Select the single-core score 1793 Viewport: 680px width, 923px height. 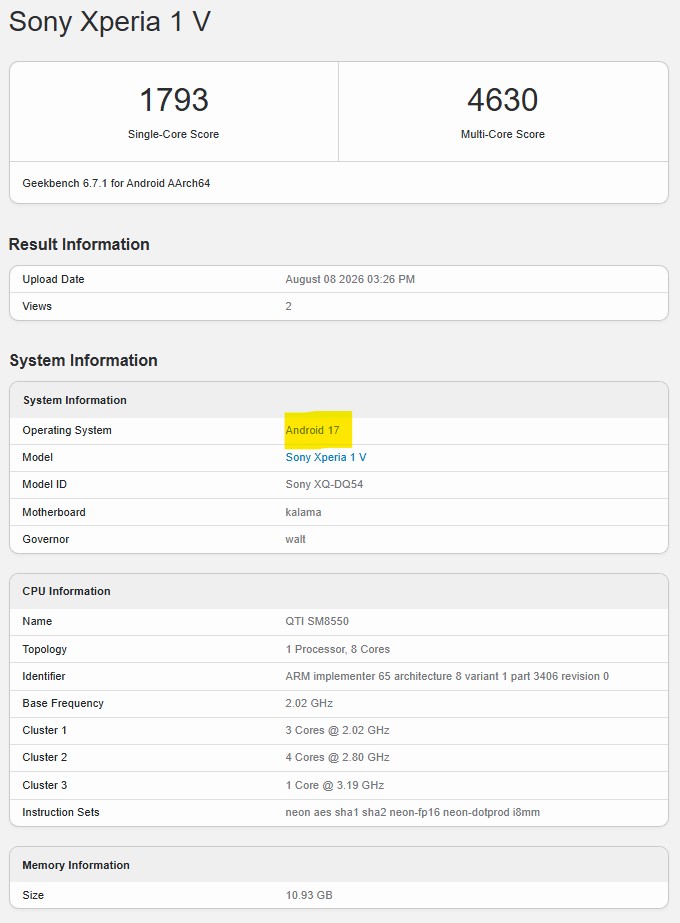[x=174, y=99]
